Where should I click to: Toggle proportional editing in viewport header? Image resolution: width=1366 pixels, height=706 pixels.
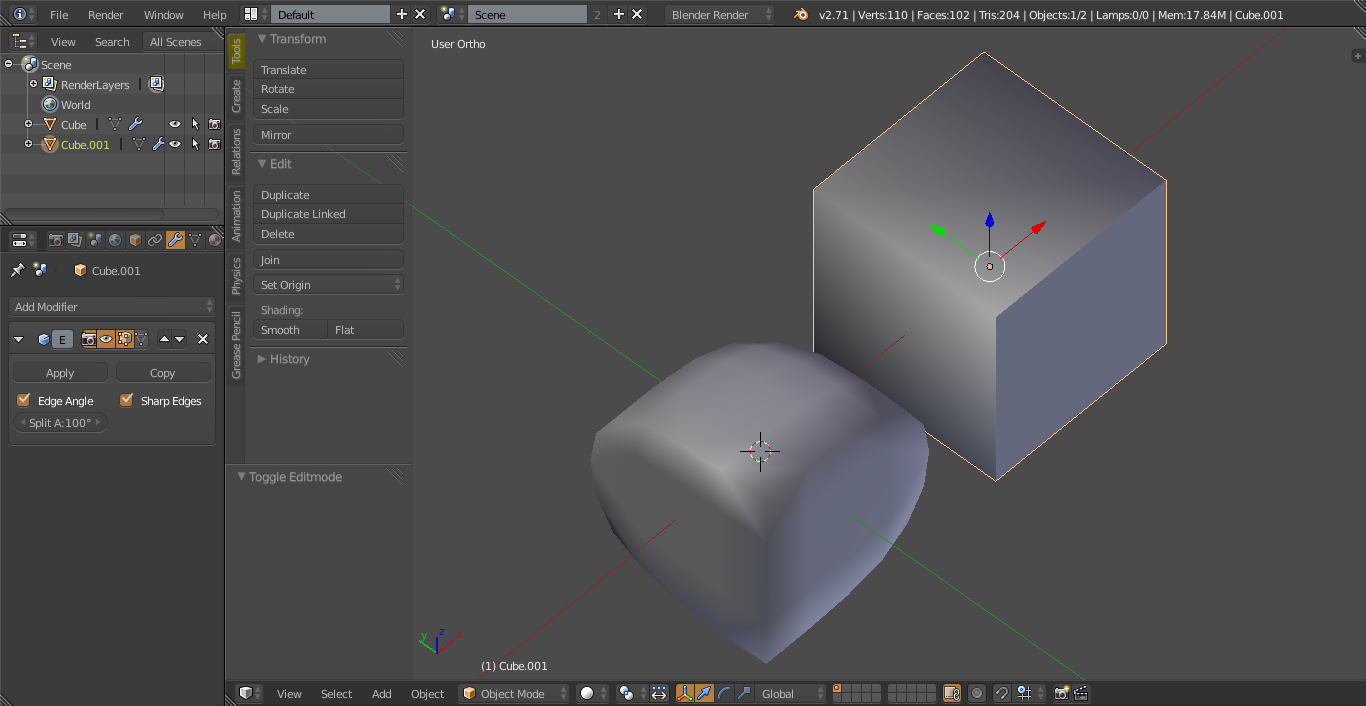coord(977,693)
